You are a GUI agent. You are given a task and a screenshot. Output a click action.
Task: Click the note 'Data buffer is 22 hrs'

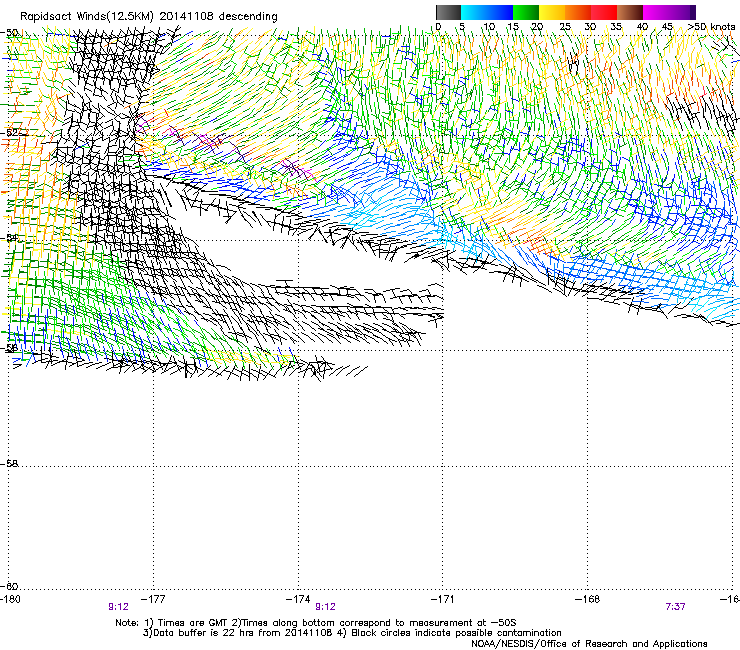tap(205, 633)
